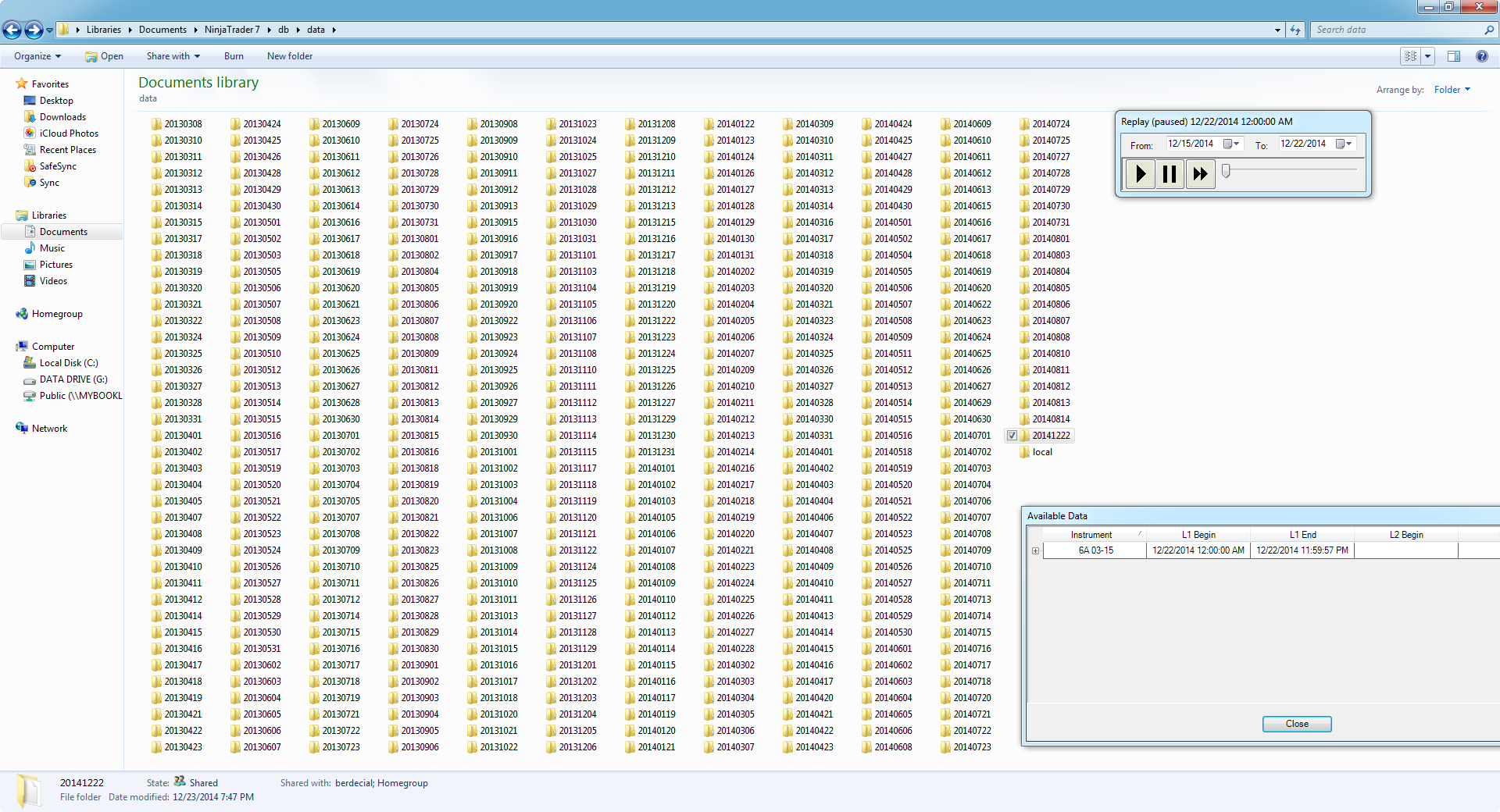Click the 6A 03-15 instrument cell
The image size is (1500, 812).
[1095, 550]
